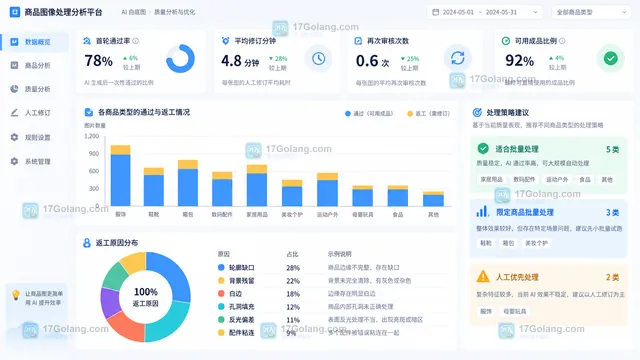Click the 服饰 tag in 人工优先处理 card

point(486,311)
